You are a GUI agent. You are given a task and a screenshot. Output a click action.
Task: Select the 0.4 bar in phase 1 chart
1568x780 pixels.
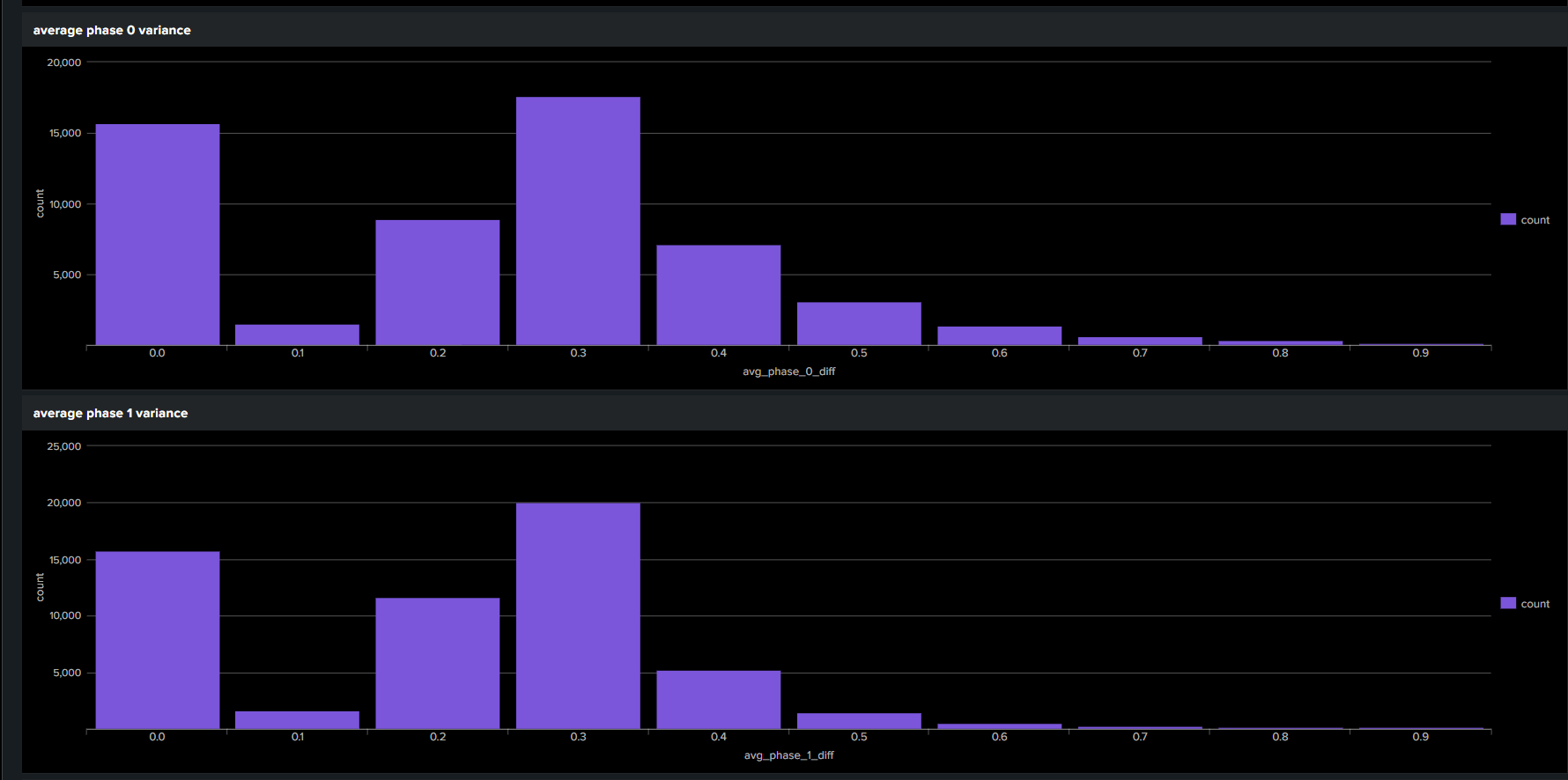(719, 700)
